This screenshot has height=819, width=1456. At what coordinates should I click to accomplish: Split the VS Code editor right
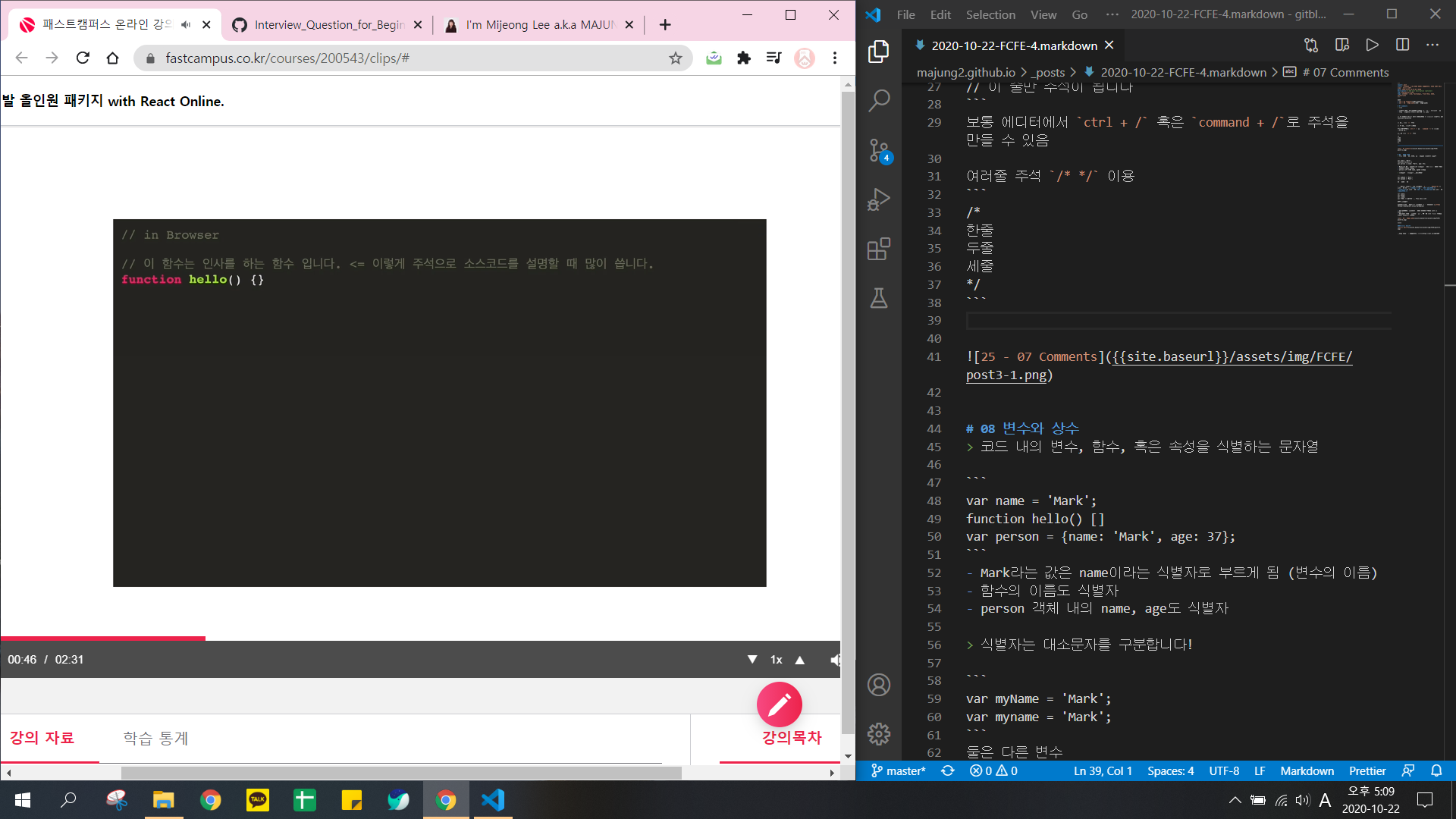[x=1402, y=45]
